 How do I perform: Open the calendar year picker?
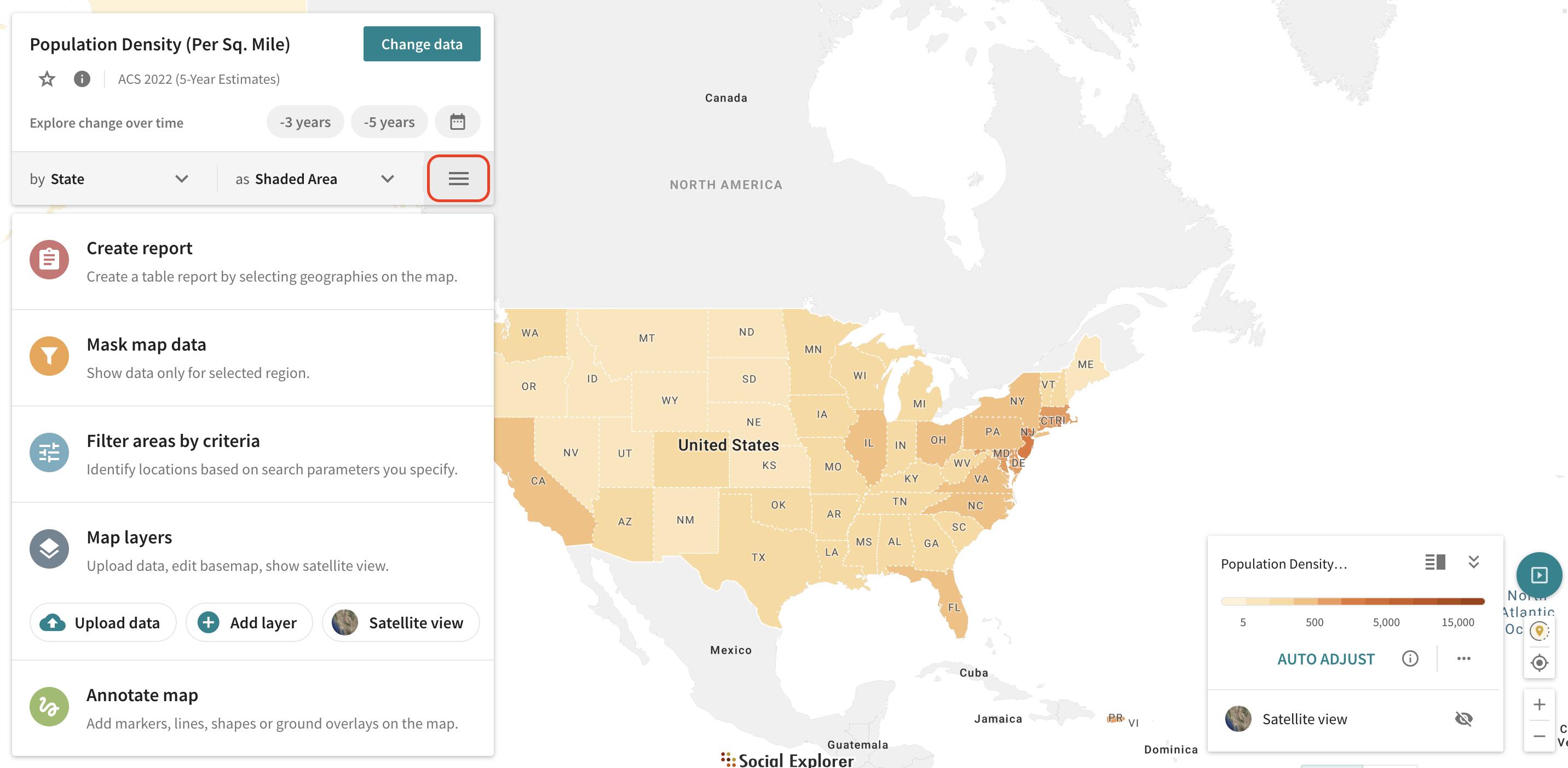point(457,122)
